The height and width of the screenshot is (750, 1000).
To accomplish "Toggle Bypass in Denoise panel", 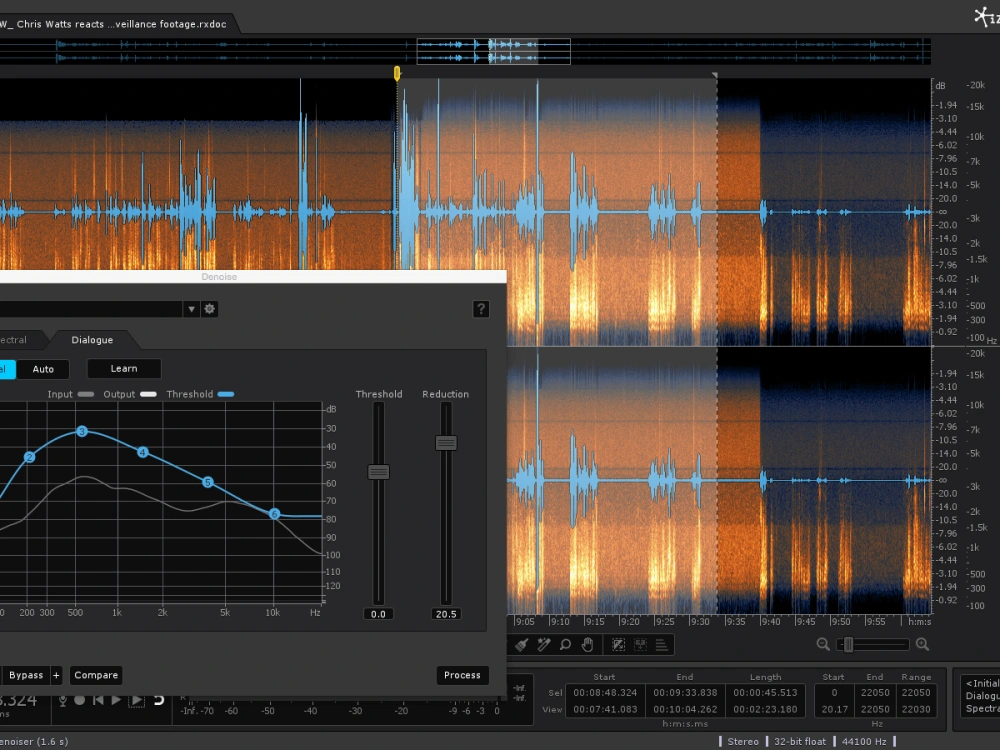I will point(26,675).
